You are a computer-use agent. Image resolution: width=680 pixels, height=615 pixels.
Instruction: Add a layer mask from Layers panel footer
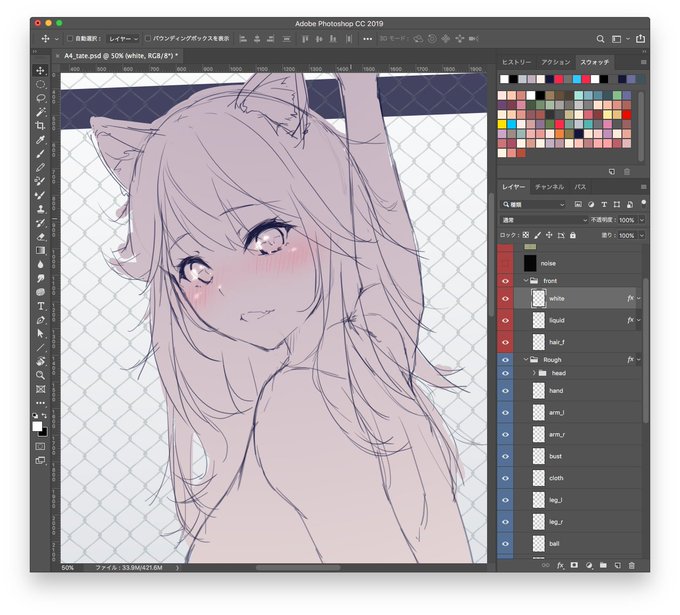574,565
